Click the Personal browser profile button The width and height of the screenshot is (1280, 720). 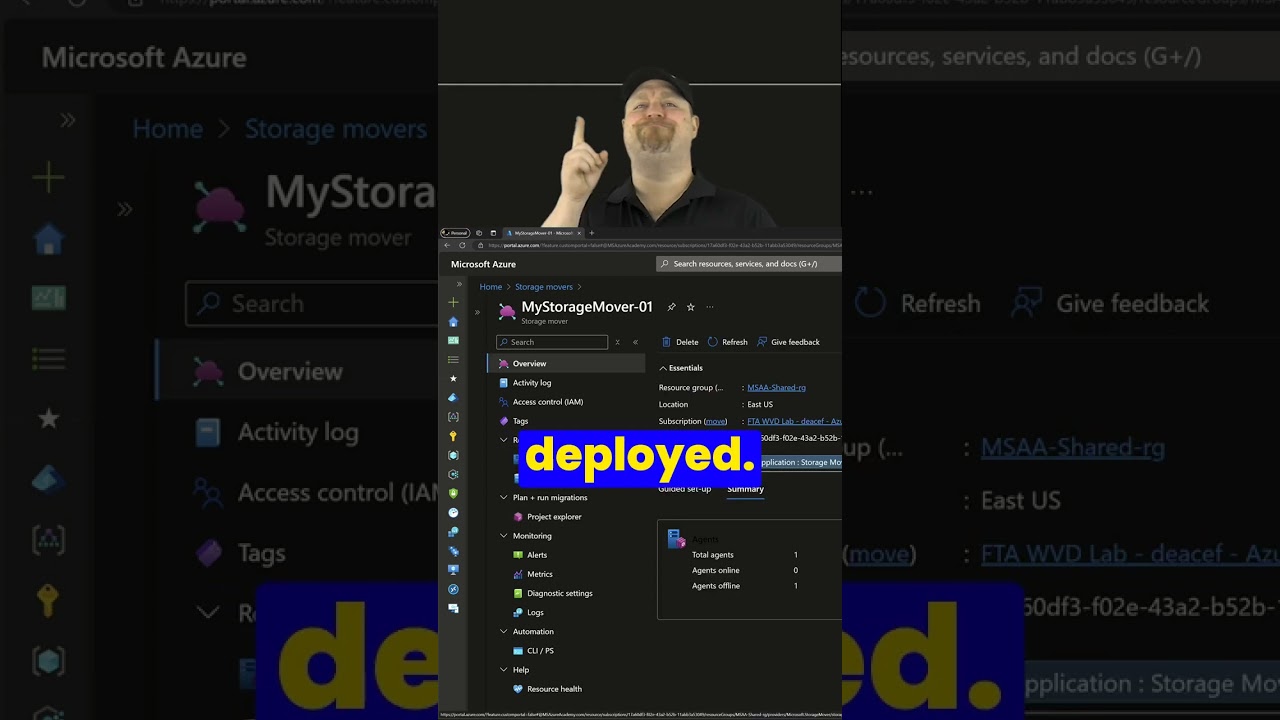[x=455, y=233]
